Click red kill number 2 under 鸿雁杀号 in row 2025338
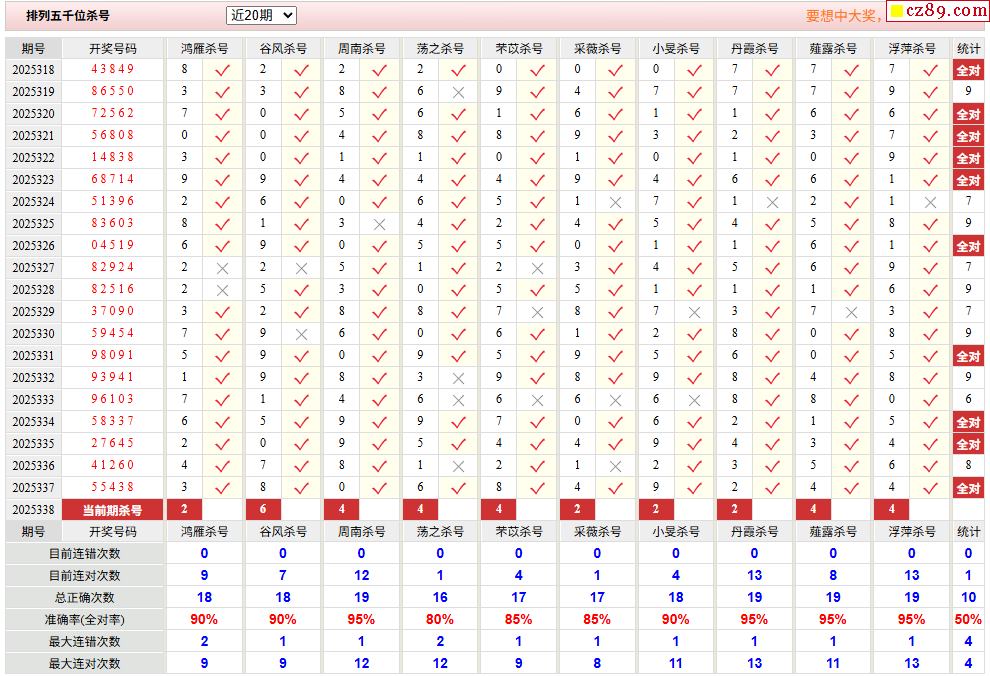This screenshot has width=990, height=676. [184, 509]
